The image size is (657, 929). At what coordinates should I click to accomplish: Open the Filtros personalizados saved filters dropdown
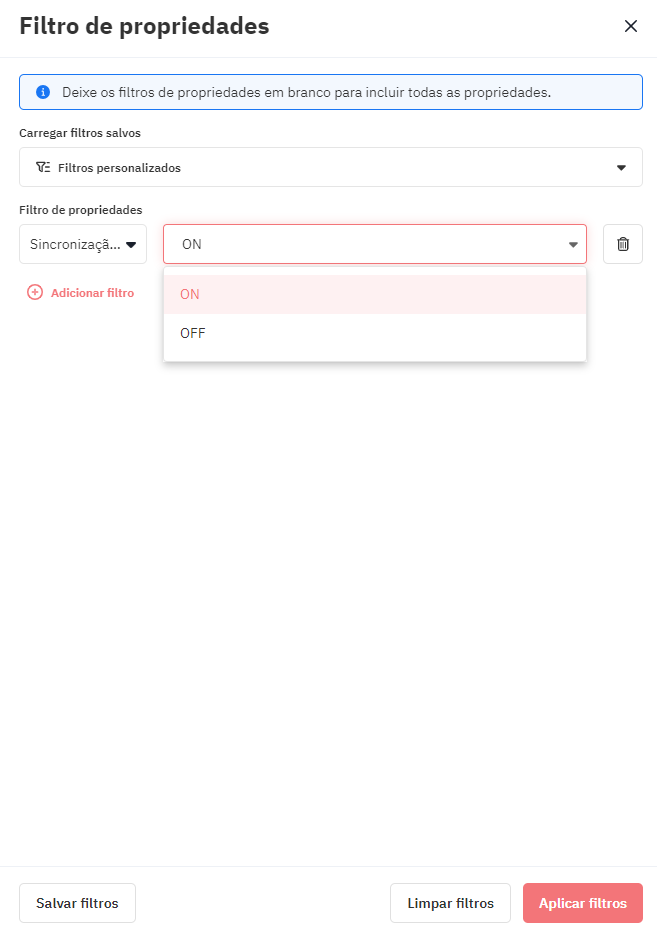click(331, 167)
